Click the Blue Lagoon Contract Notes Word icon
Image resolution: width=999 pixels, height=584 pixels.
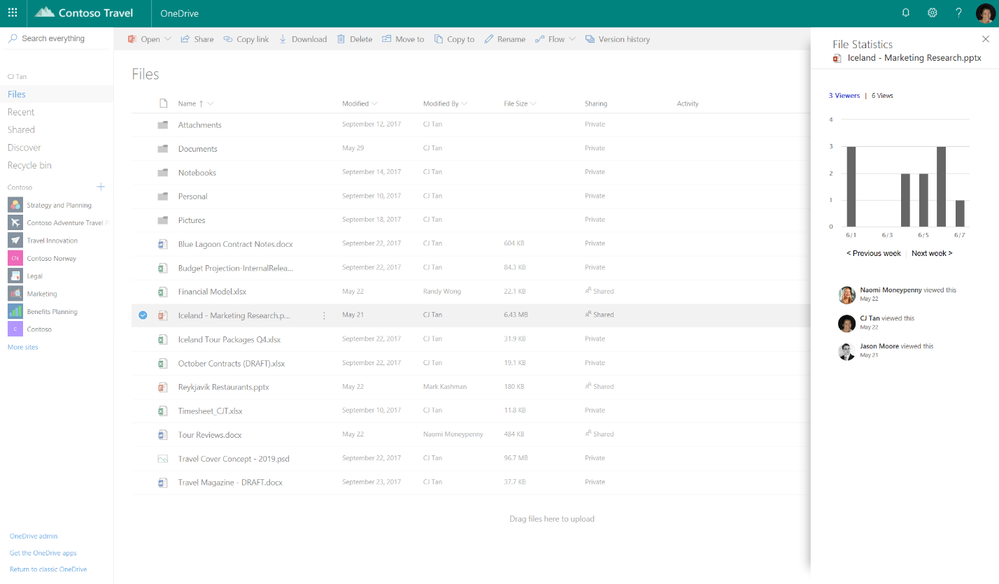click(x=162, y=244)
